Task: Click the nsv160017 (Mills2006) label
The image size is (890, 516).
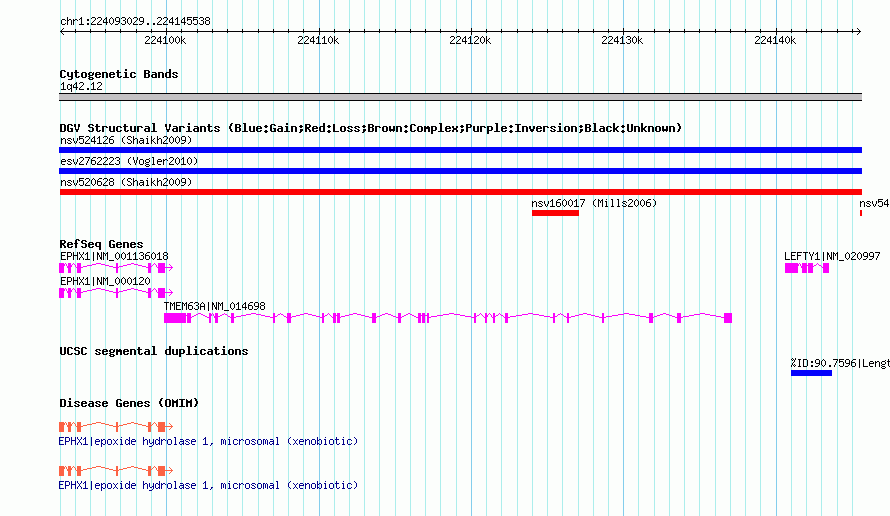Action: click(594, 203)
